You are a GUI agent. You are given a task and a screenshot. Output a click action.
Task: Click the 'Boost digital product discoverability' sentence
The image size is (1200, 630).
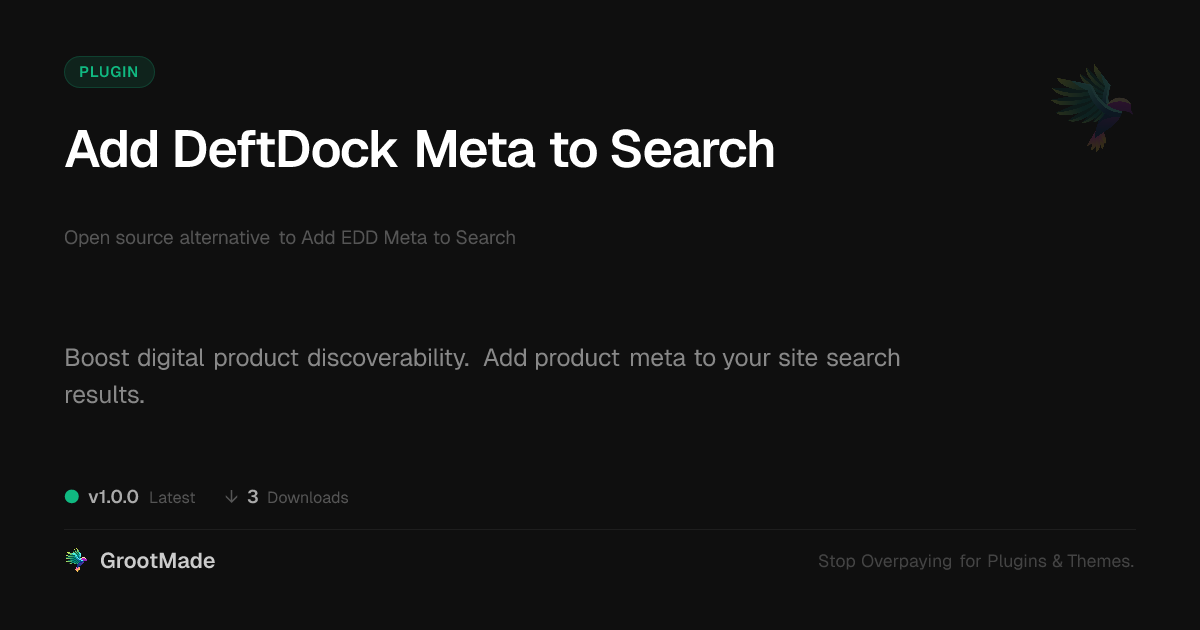pos(267,358)
